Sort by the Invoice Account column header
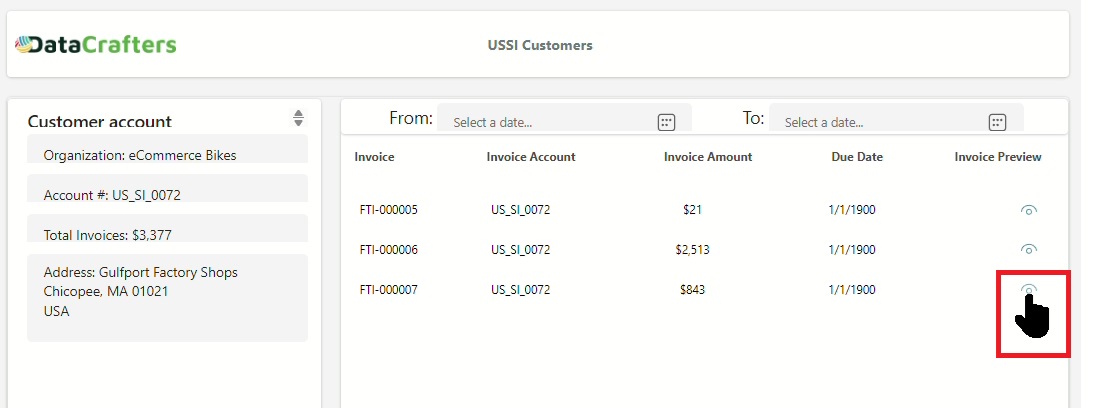1101x411 pixels. [530, 157]
